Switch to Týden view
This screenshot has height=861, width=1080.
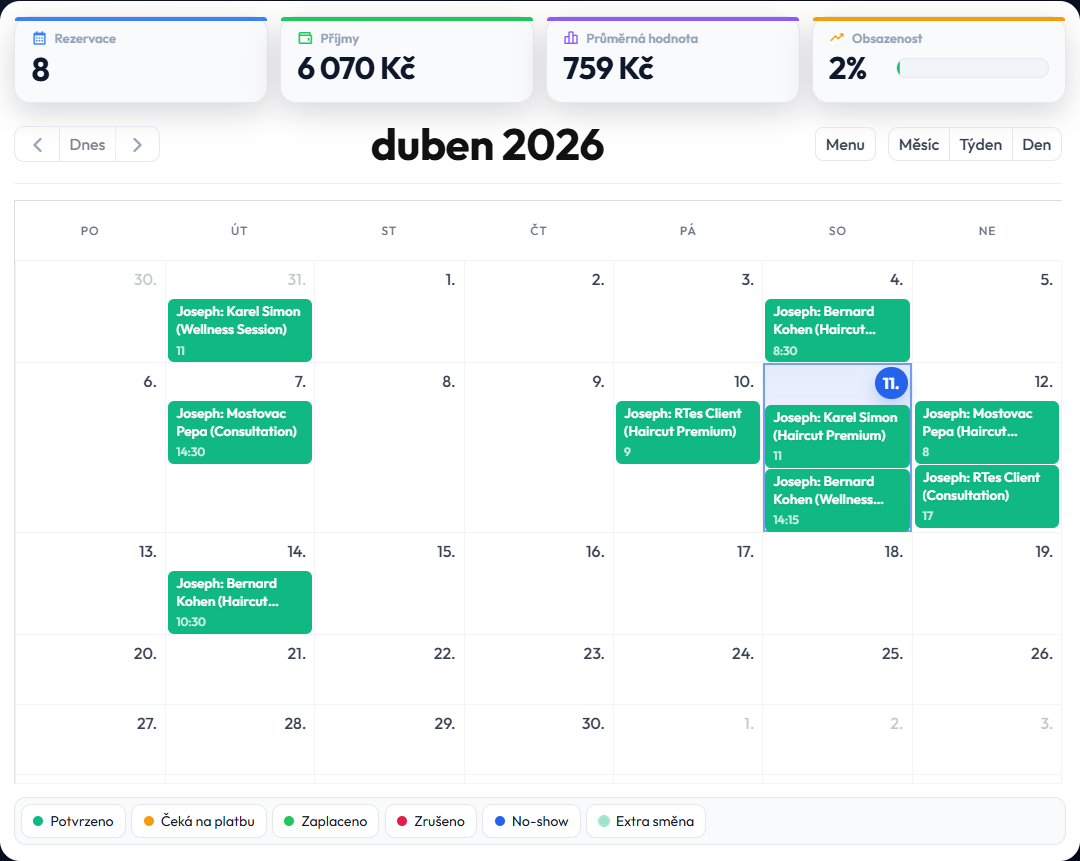(x=980, y=144)
